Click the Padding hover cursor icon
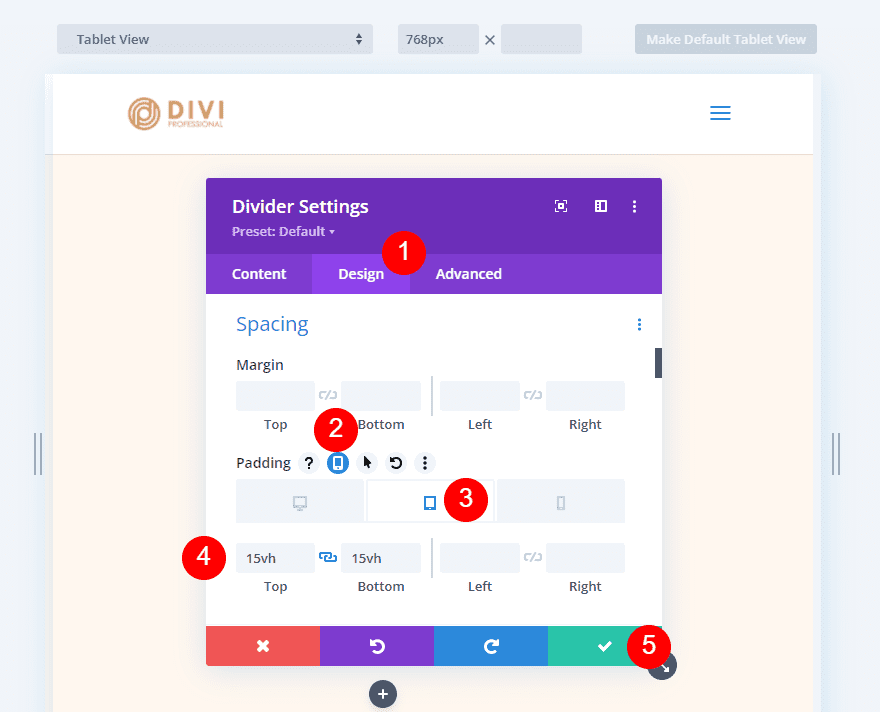This screenshot has height=712, width=880. pyautogui.click(x=367, y=463)
